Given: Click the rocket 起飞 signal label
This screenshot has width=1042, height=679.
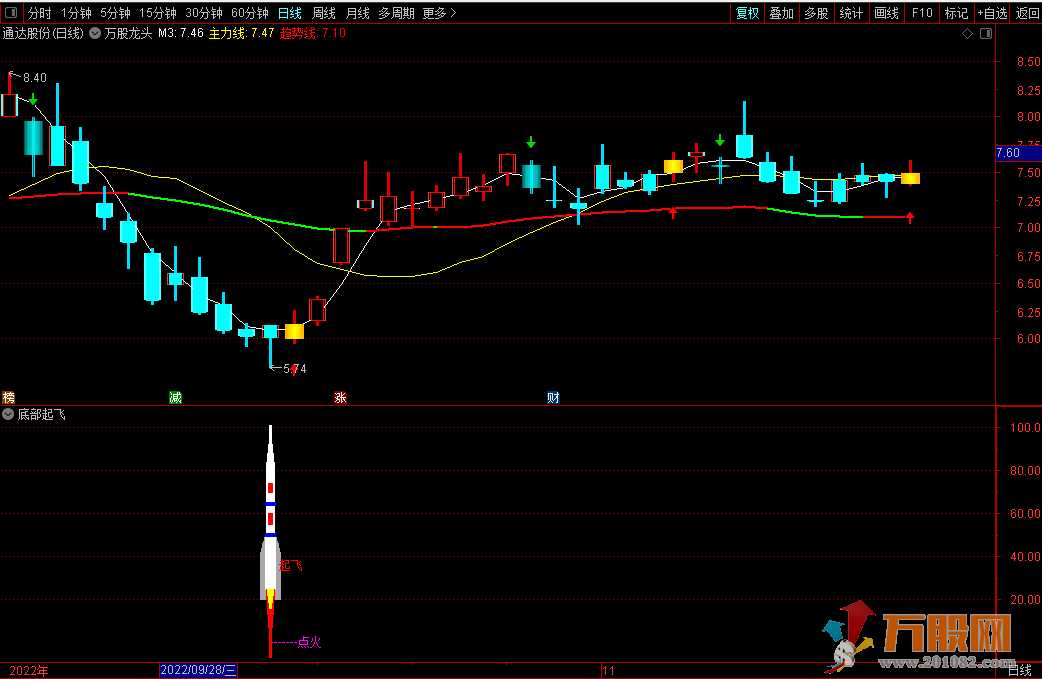Looking at the screenshot, I should click(x=290, y=565).
